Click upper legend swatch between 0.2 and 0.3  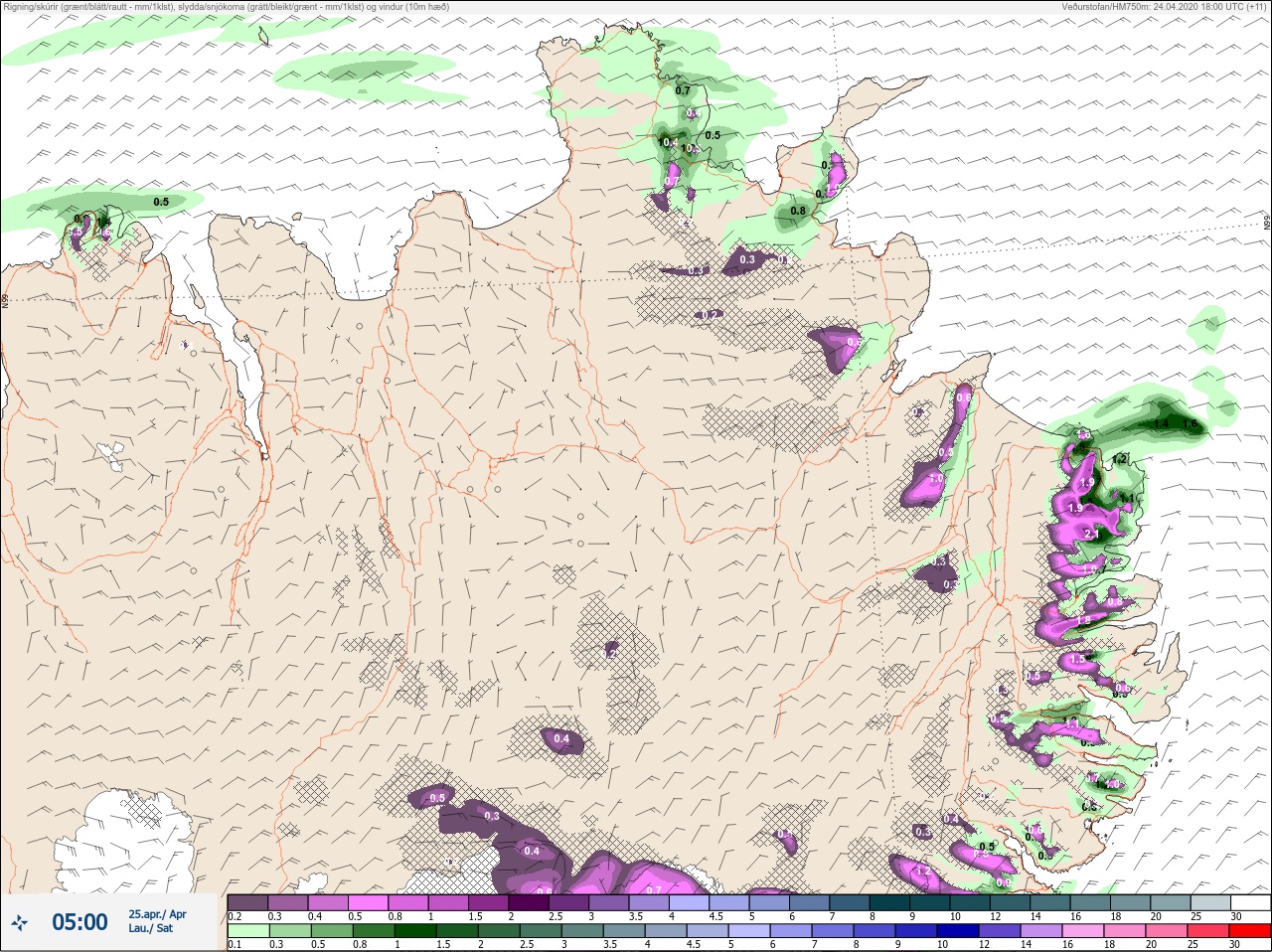point(248,902)
